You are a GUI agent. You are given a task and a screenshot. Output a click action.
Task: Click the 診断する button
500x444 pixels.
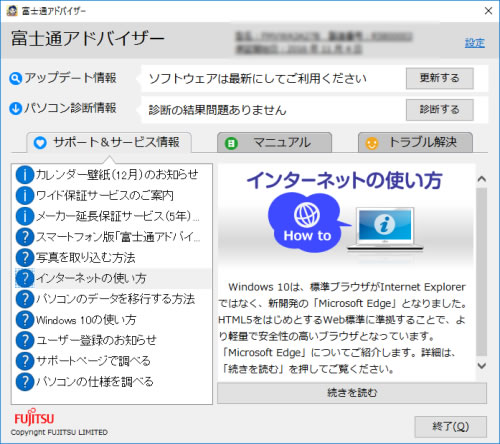[440, 110]
